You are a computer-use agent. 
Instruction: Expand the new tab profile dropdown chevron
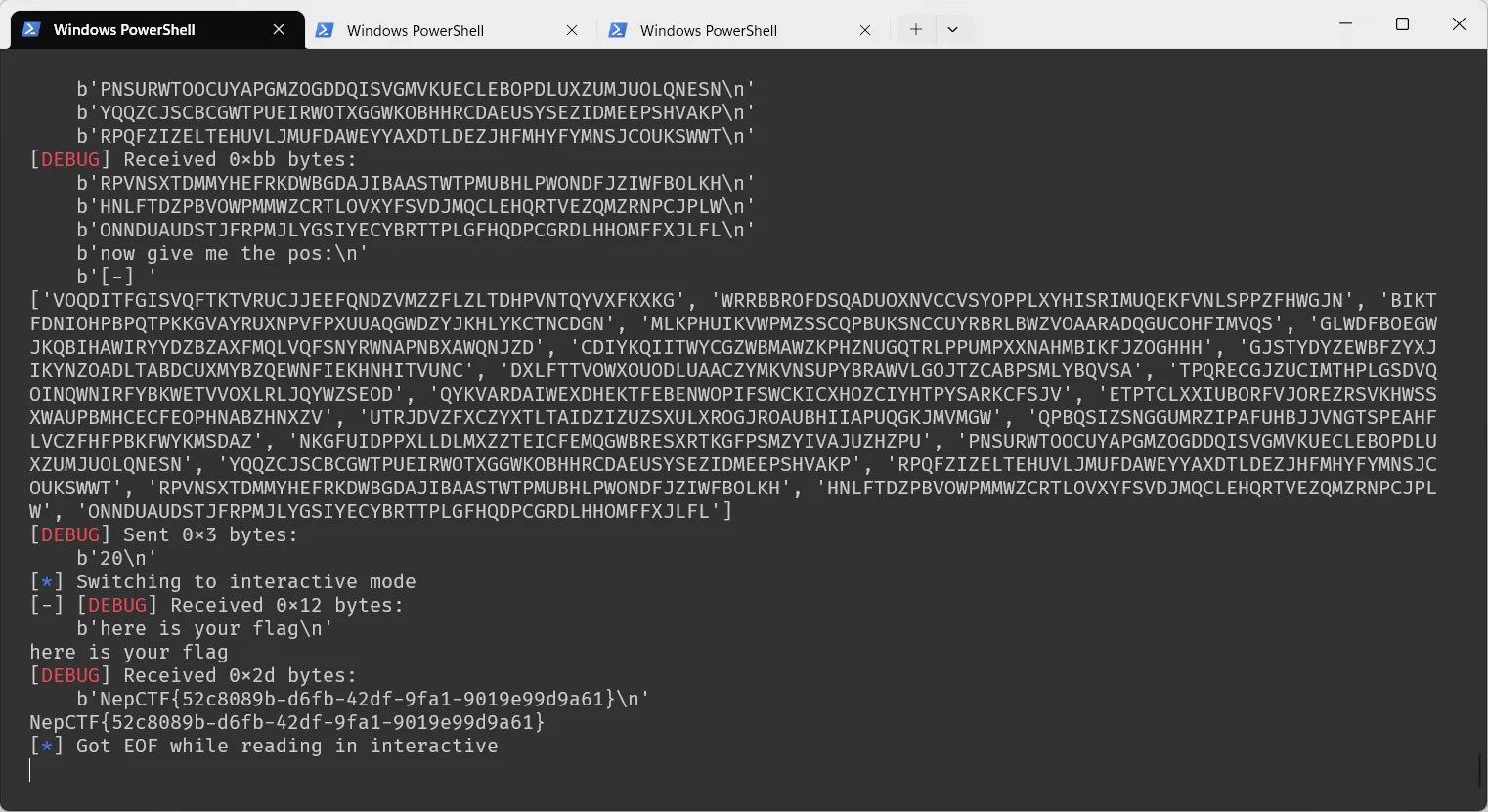point(952,29)
